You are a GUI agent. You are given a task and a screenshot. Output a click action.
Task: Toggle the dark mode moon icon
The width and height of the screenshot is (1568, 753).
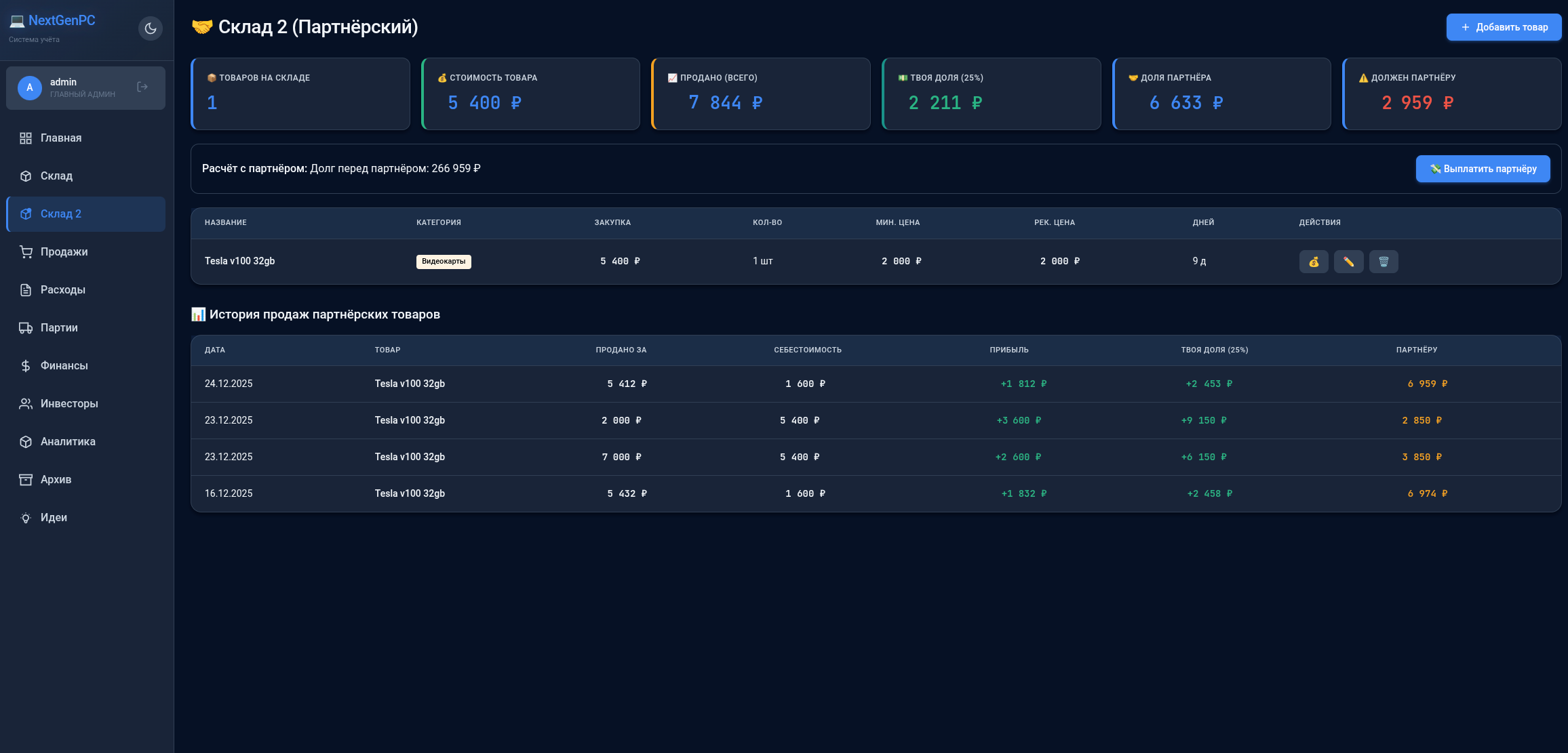(x=151, y=28)
